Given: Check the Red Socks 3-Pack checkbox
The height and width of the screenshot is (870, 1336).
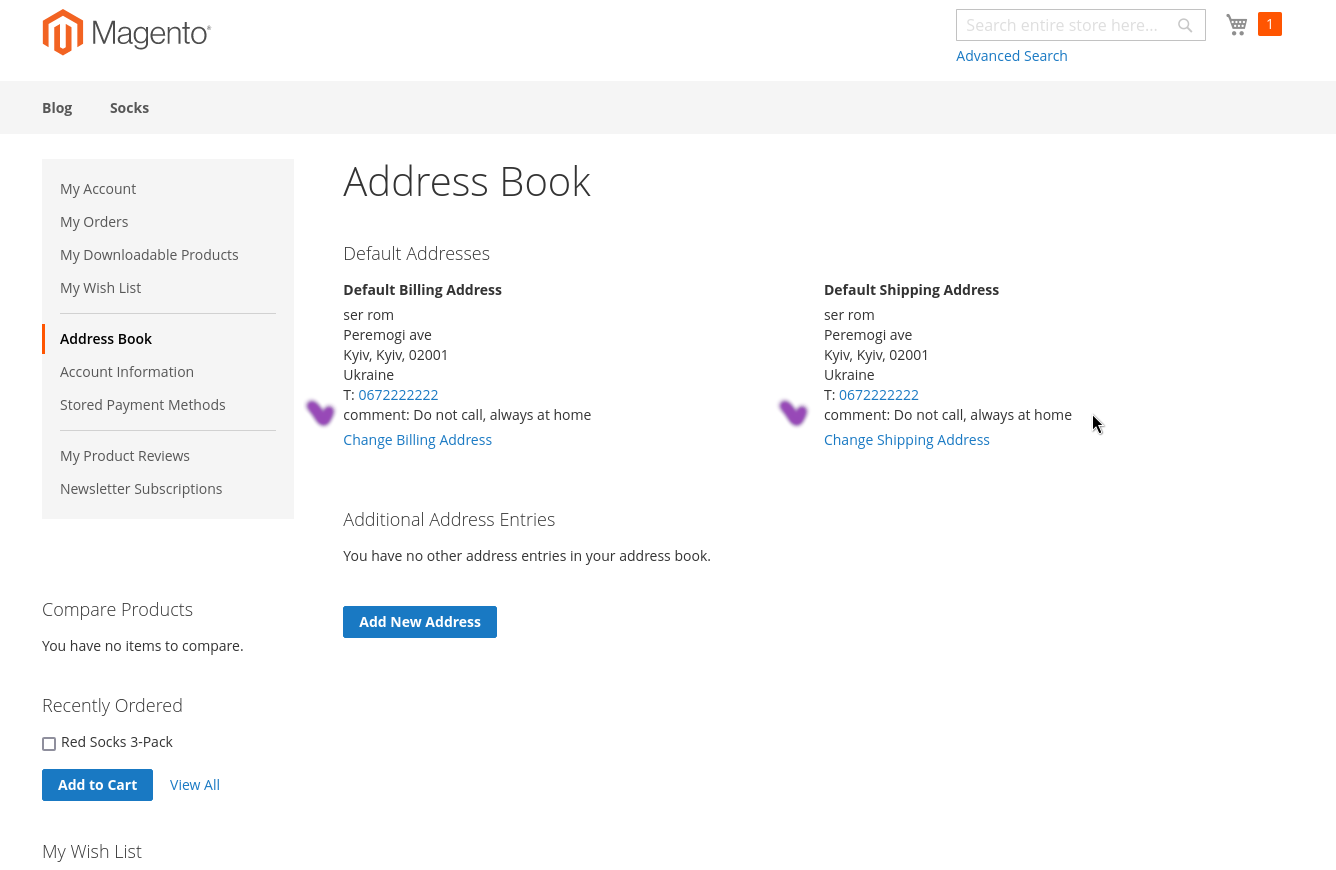Looking at the screenshot, I should click(x=49, y=743).
